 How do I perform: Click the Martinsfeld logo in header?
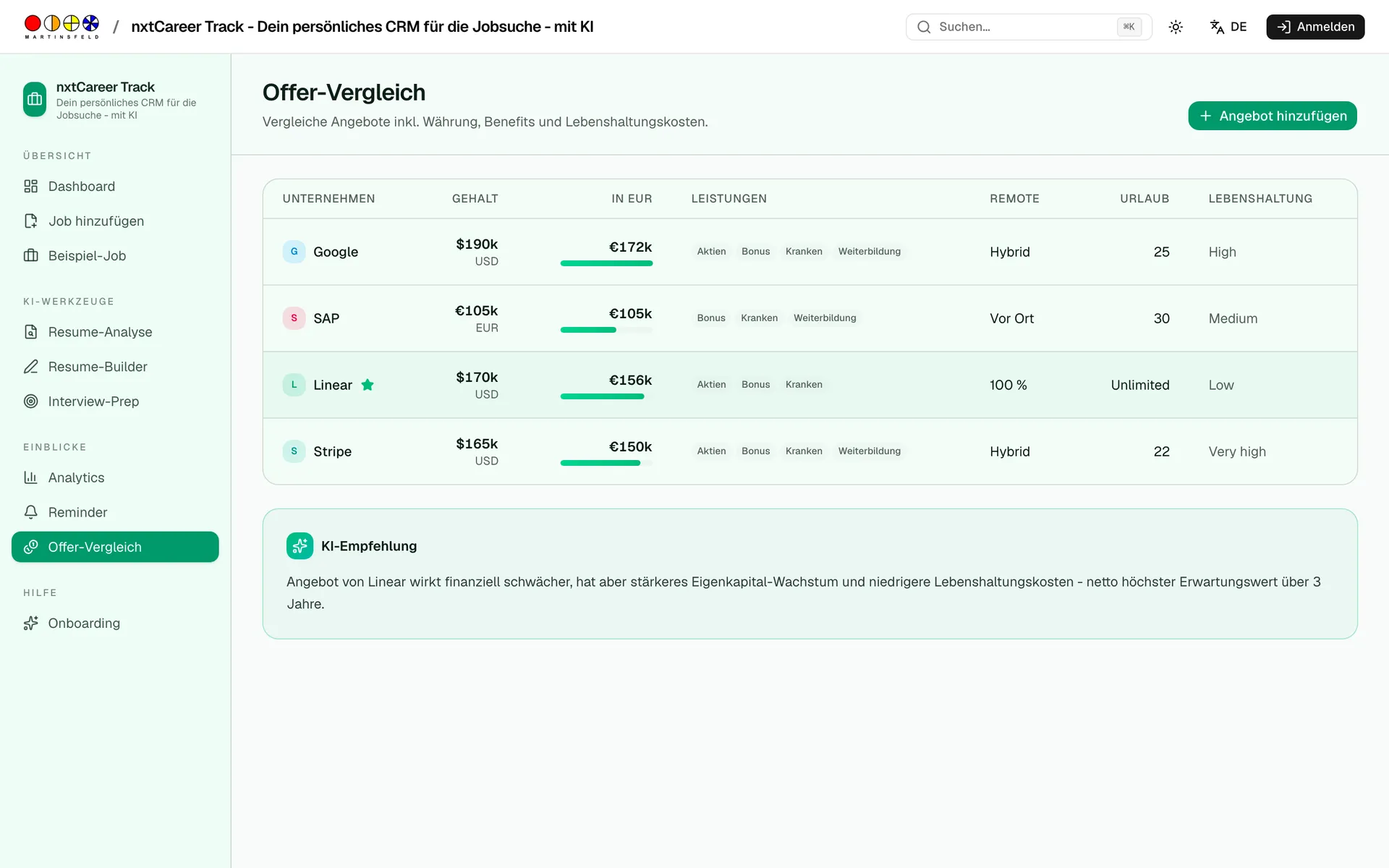pyautogui.click(x=61, y=27)
